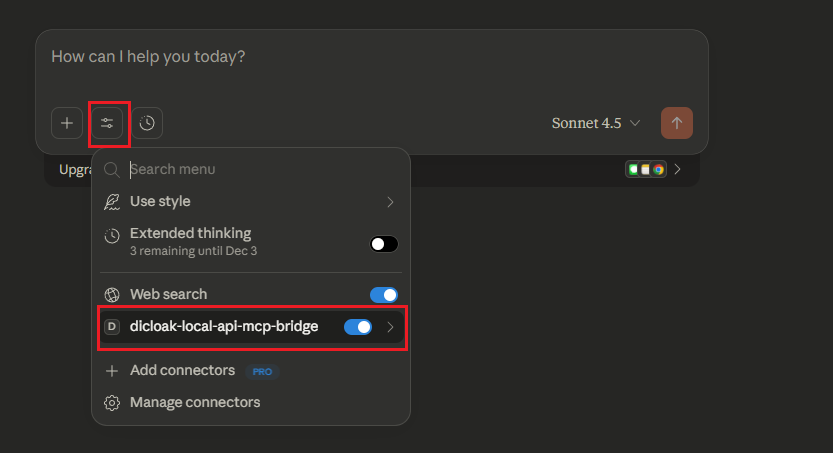Click the Web search globe icon
Viewport: 833px width, 453px height.
click(x=112, y=295)
